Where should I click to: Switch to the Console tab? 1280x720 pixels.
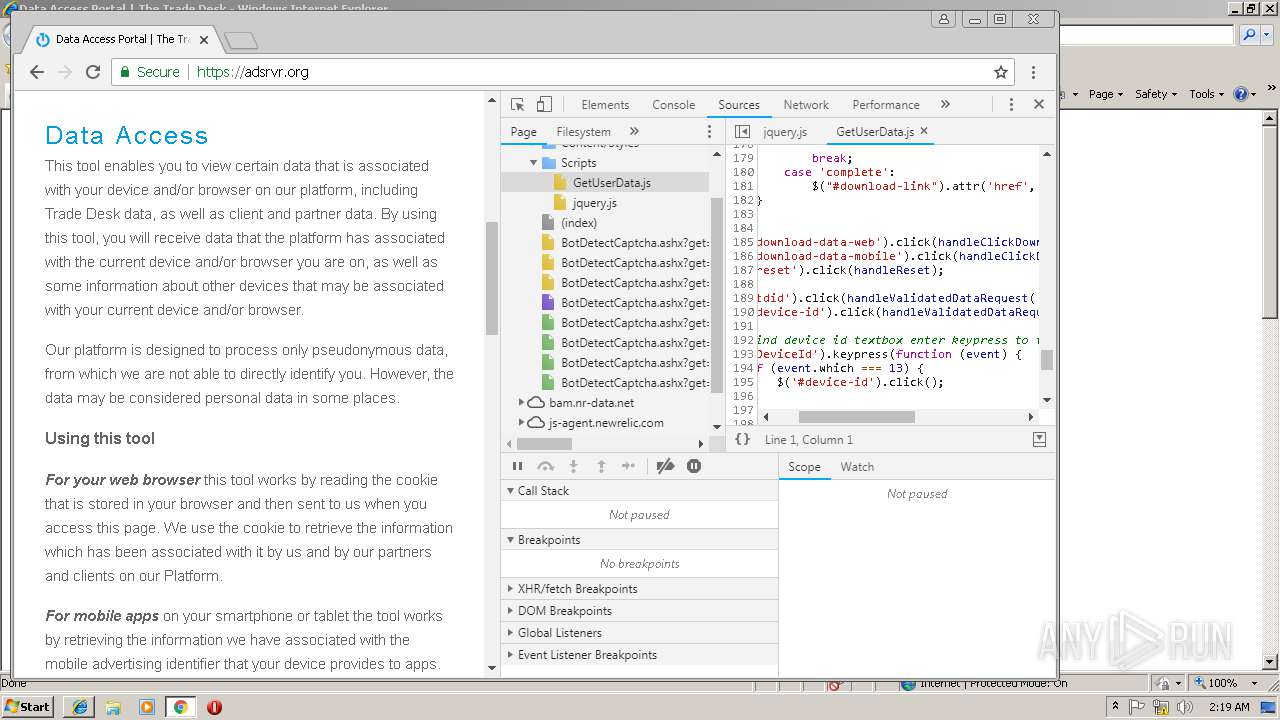click(673, 105)
